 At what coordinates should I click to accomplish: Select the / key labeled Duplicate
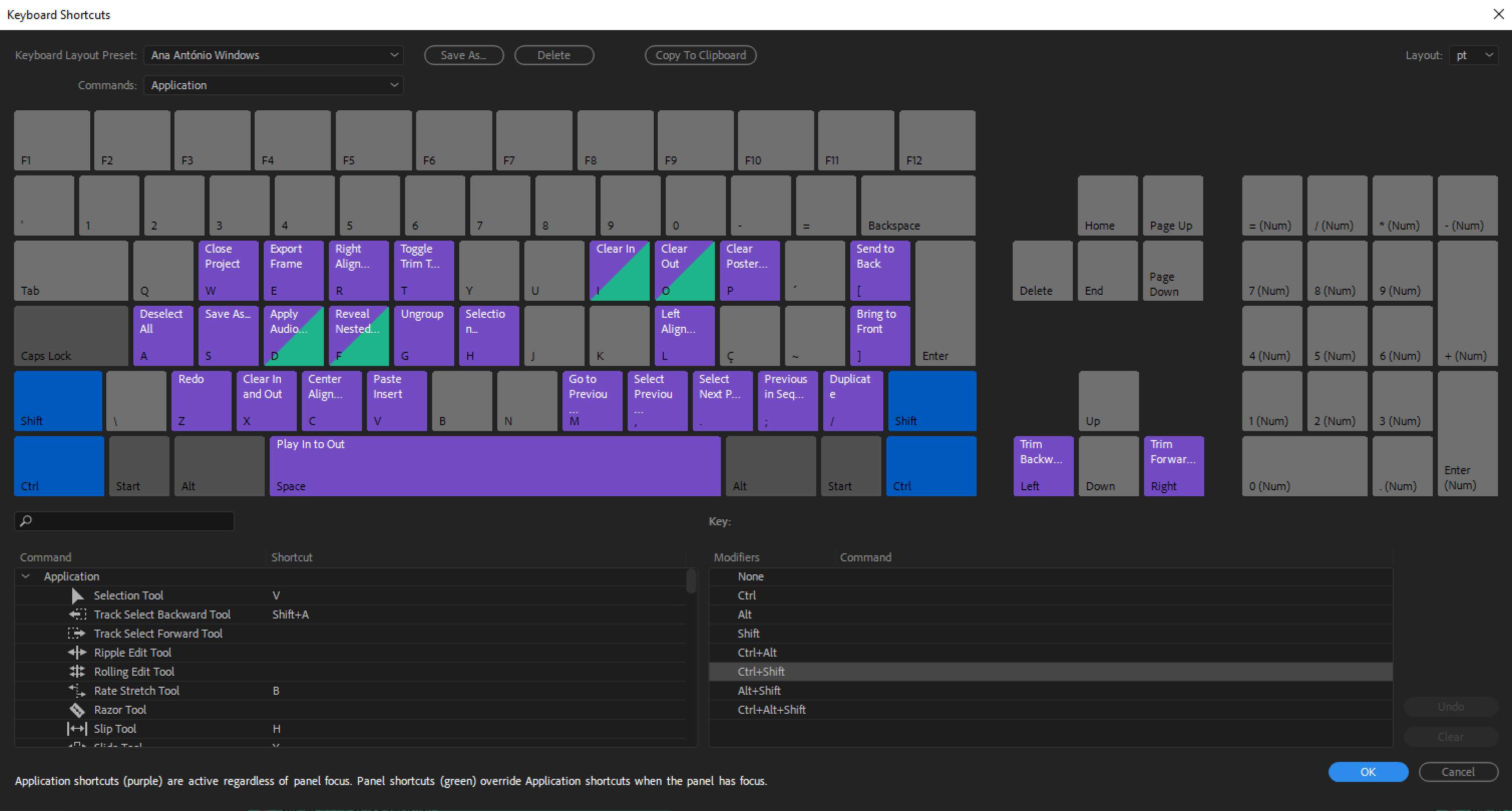pos(853,401)
